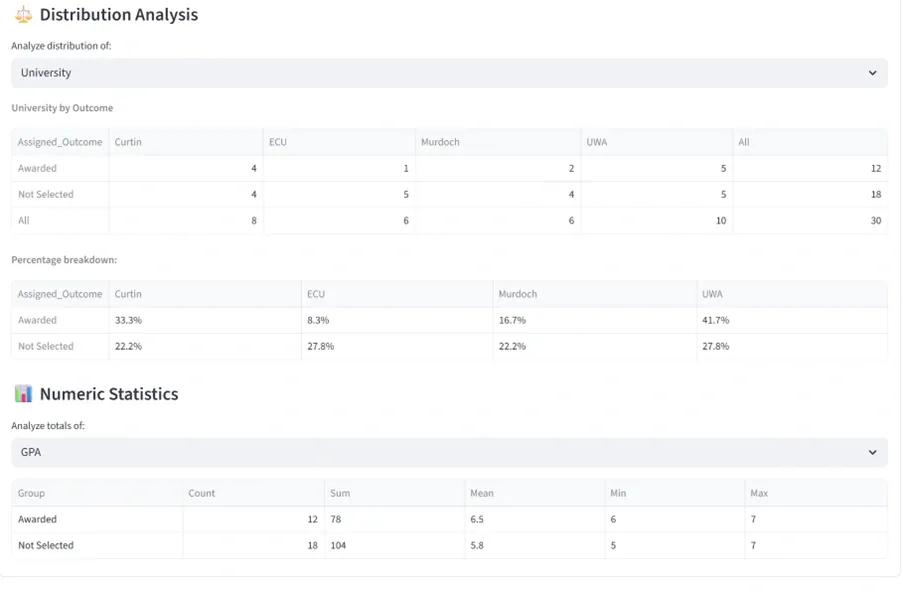Select the Awarded row in Numeric Statistics table
Screen dimensions: 903x592
point(38,519)
